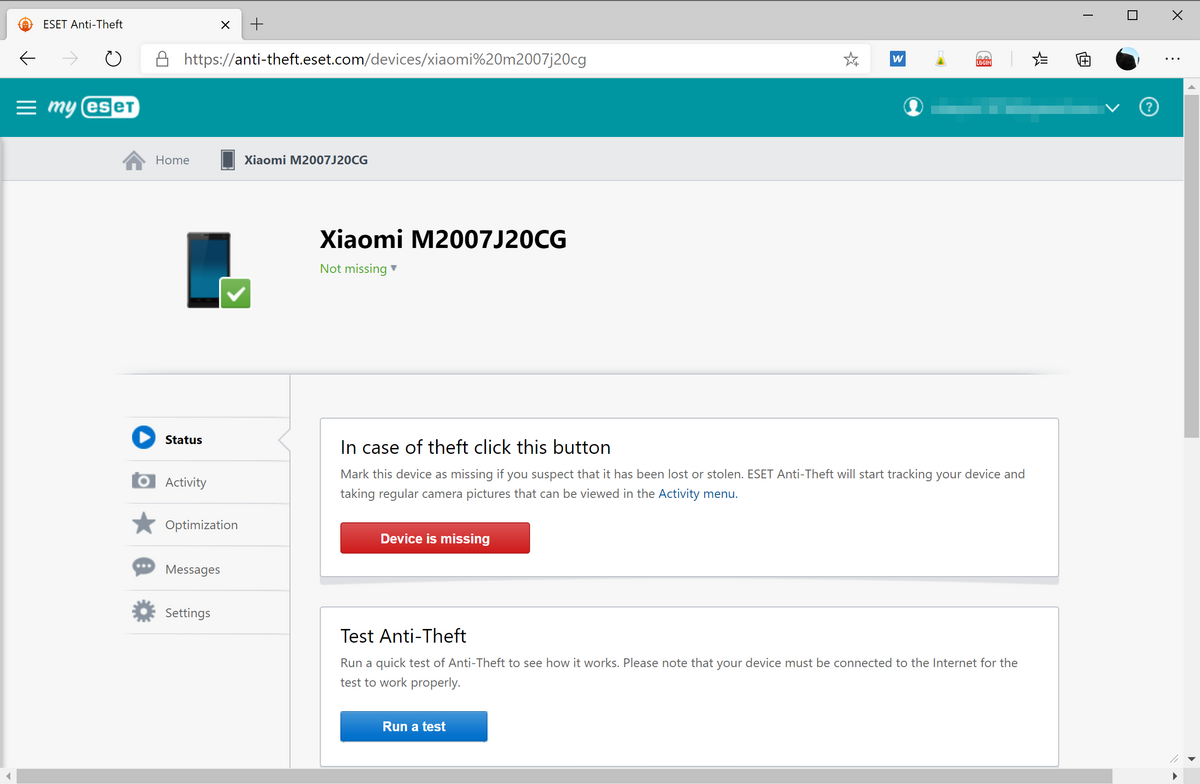The width and height of the screenshot is (1200, 784).
Task: Click the Word extension icon
Action: click(x=898, y=59)
